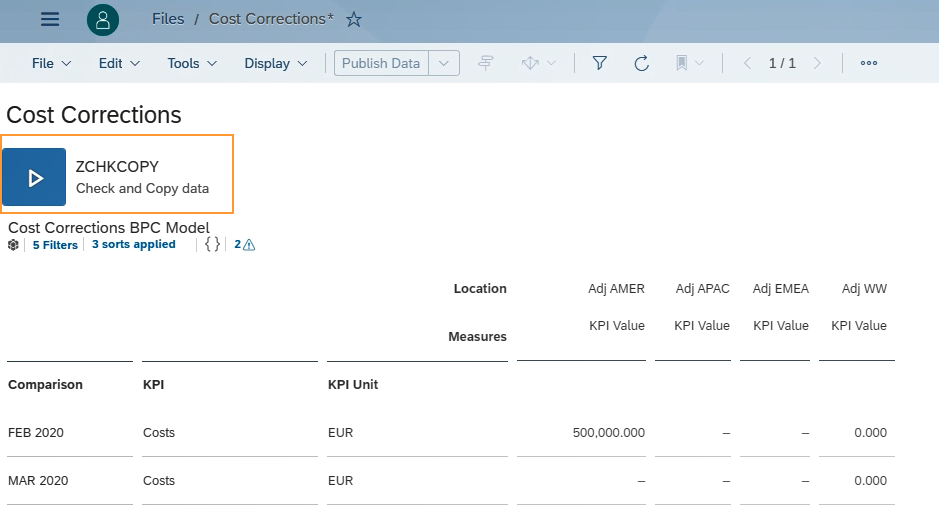The width and height of the screenshot is (939, 532).
Task: Click the allocate/distribute arrows icon
Action: point(530,63)
